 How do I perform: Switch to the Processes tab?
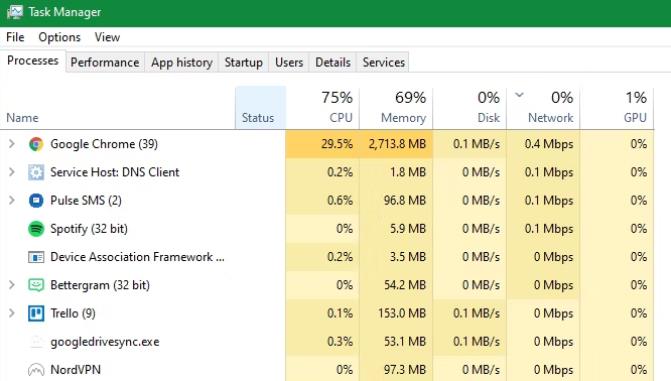pyautogui.click(x=33, y=61)
